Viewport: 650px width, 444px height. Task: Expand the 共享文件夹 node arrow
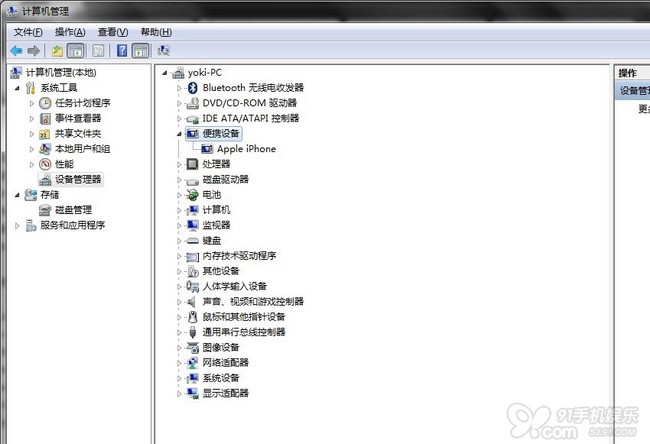click(32, 134)
